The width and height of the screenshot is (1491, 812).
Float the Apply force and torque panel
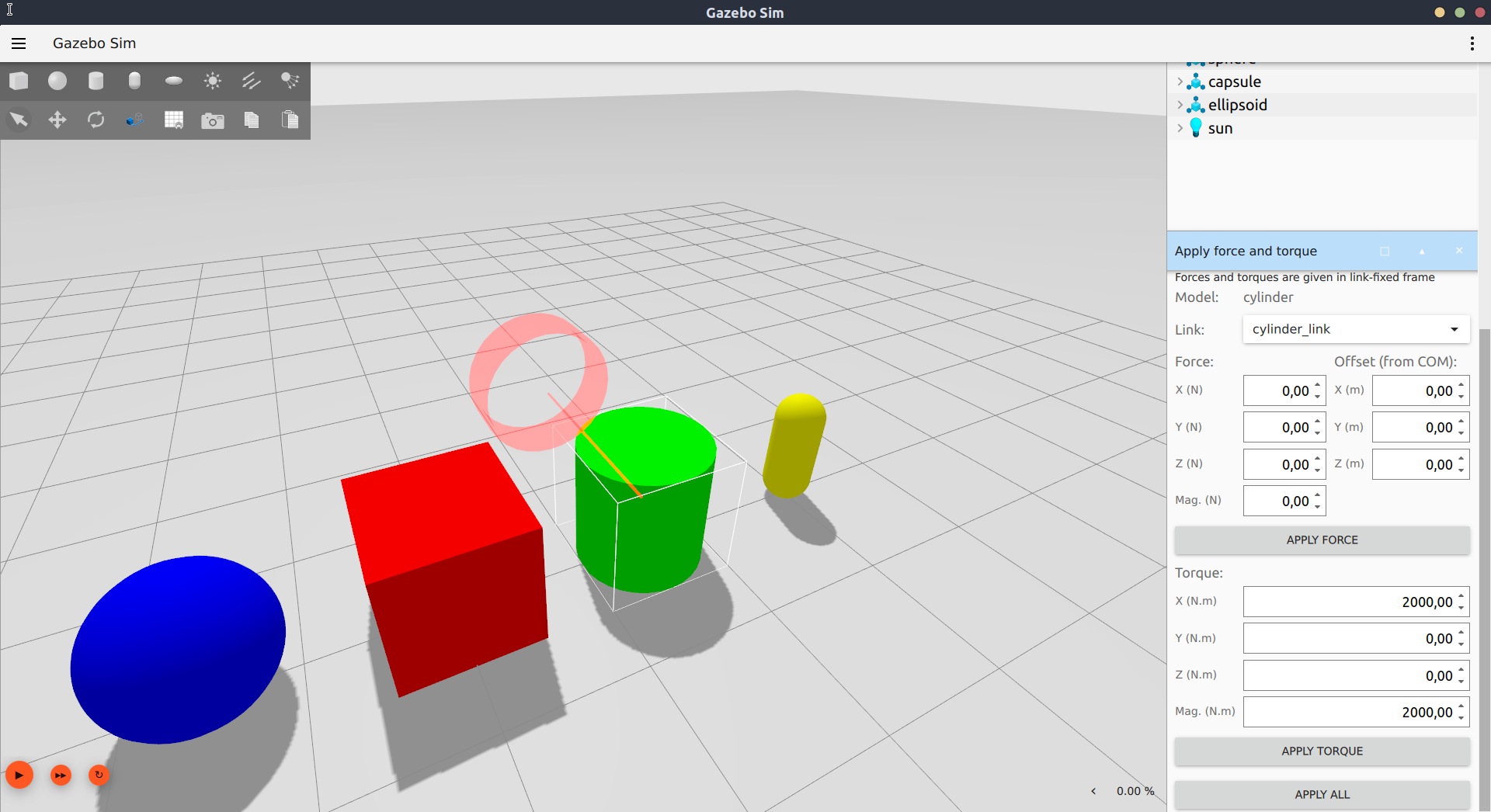(1385, 251)
